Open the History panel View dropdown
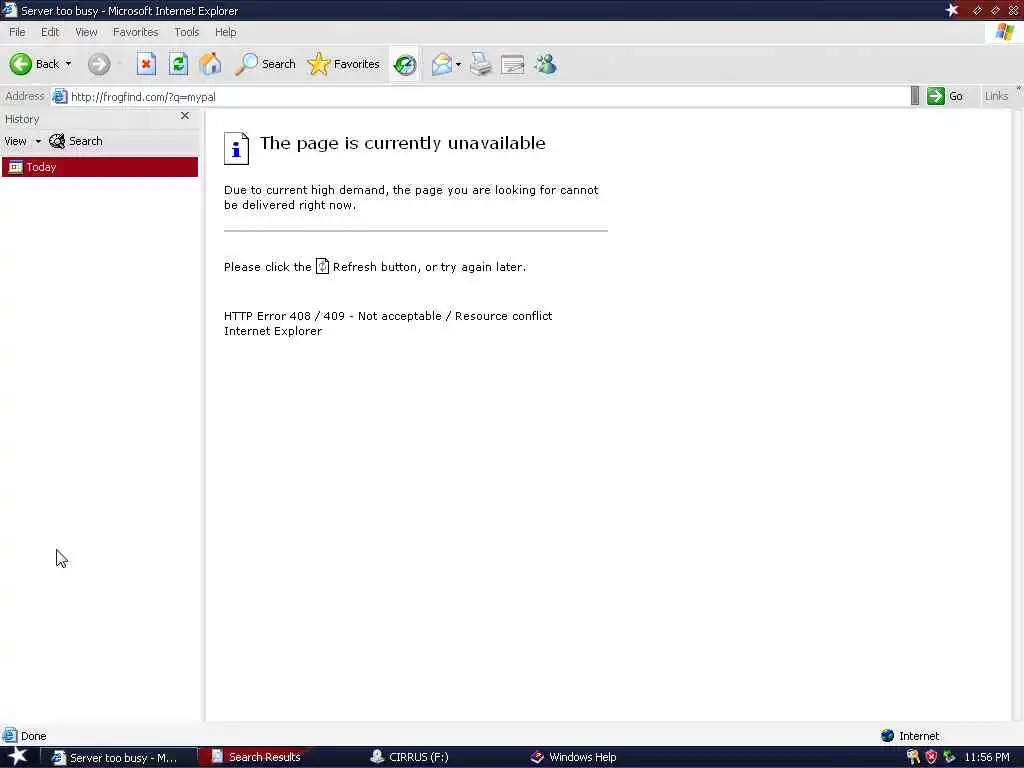The image size is (1024, 768). [x=22, y=141]
